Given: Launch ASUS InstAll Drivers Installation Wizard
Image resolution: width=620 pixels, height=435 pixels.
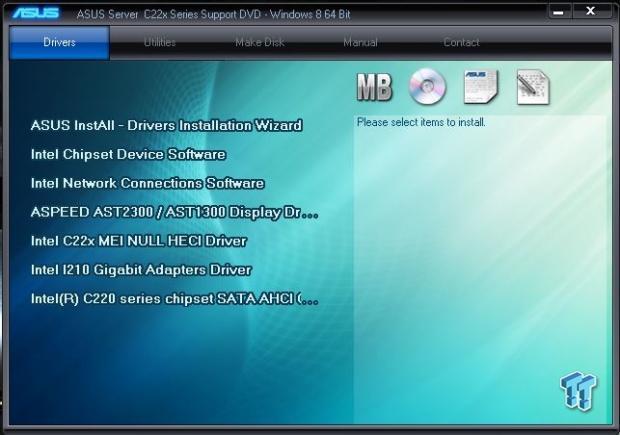Looking at the screenshot, I should 166,125.
